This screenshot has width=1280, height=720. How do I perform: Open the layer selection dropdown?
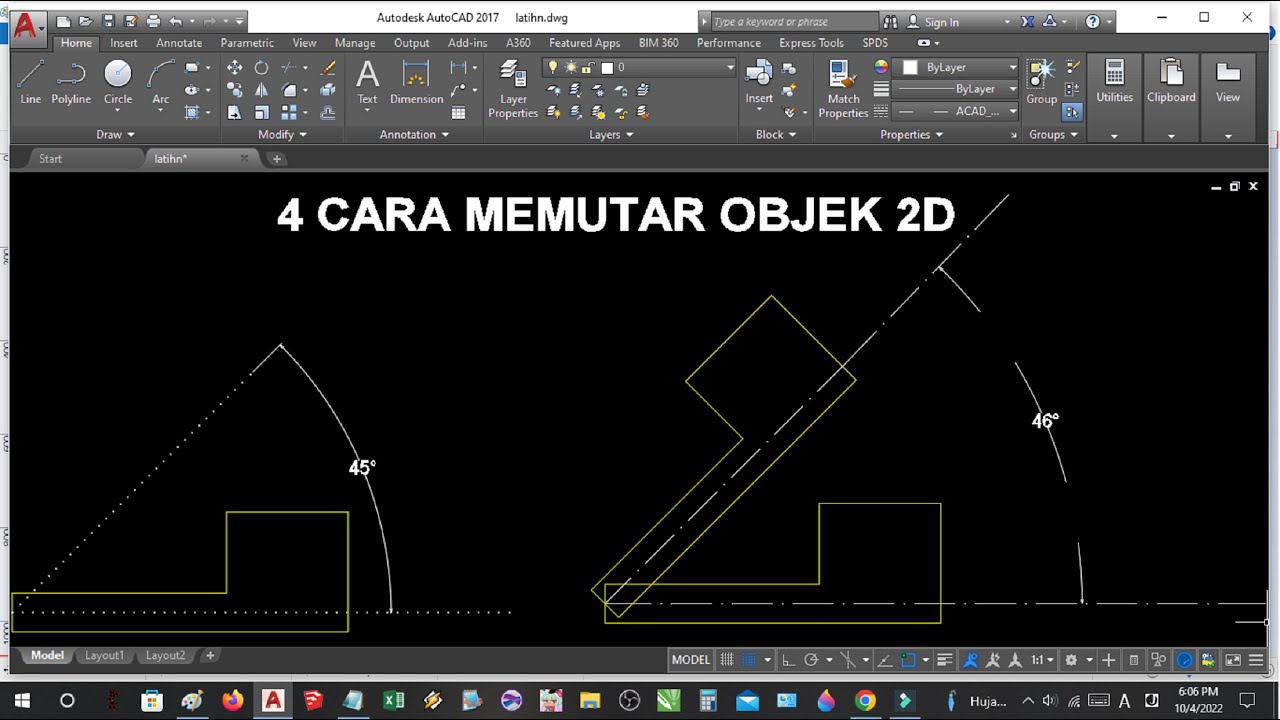639,67
